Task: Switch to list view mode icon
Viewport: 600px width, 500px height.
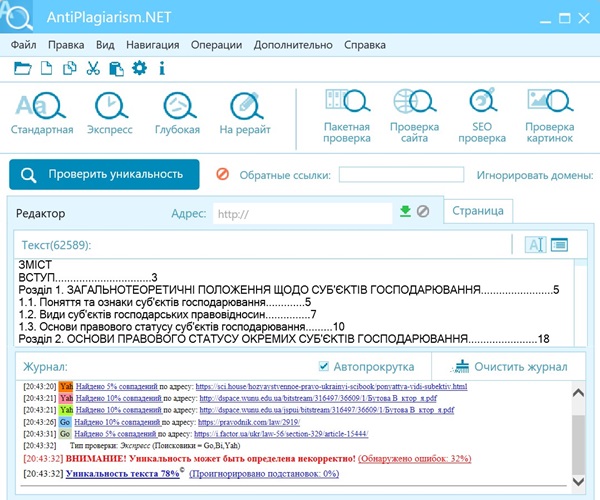Action: (x=559, y=245)
